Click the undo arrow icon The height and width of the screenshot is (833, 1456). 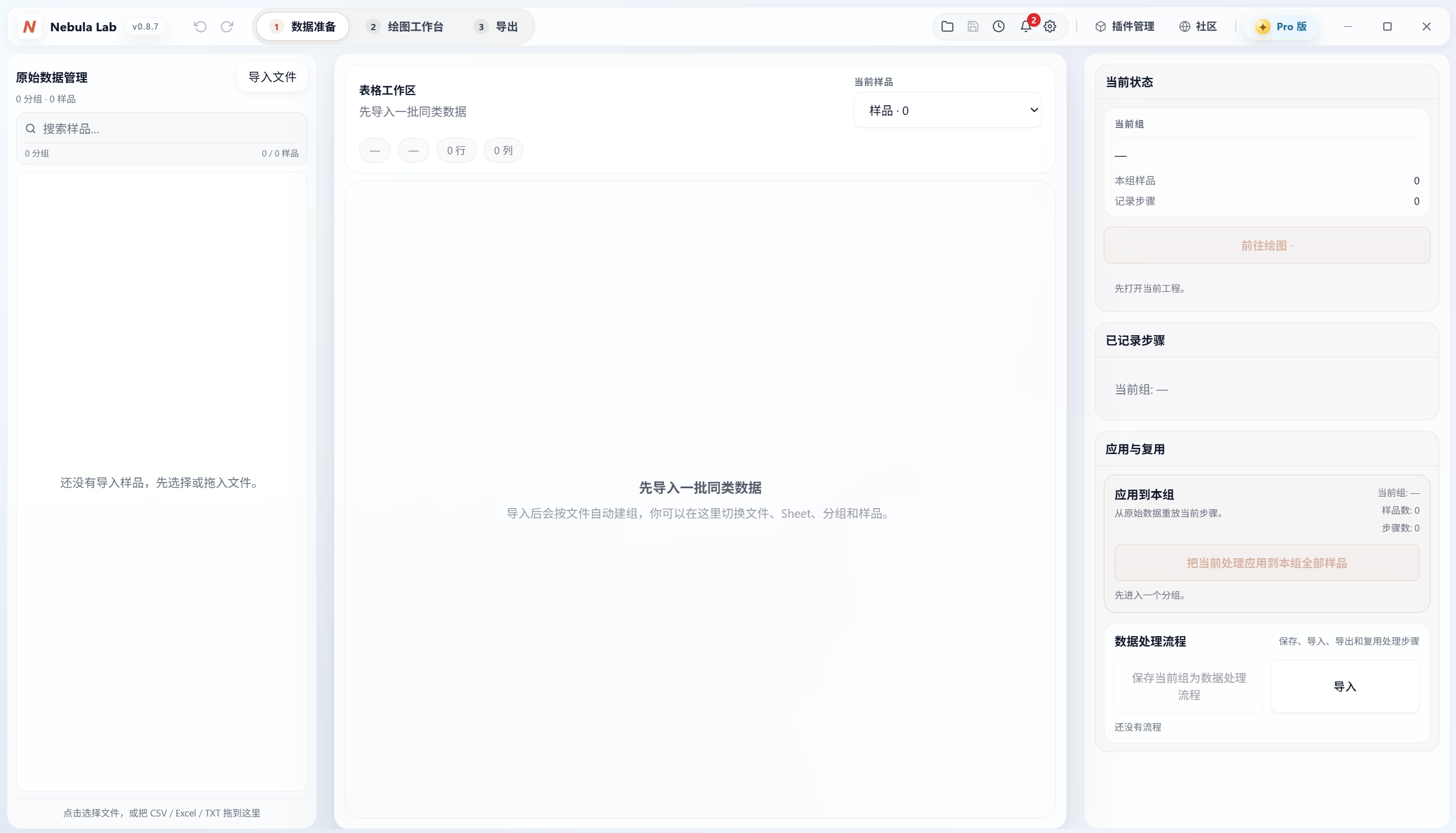[x=200, y=26]
